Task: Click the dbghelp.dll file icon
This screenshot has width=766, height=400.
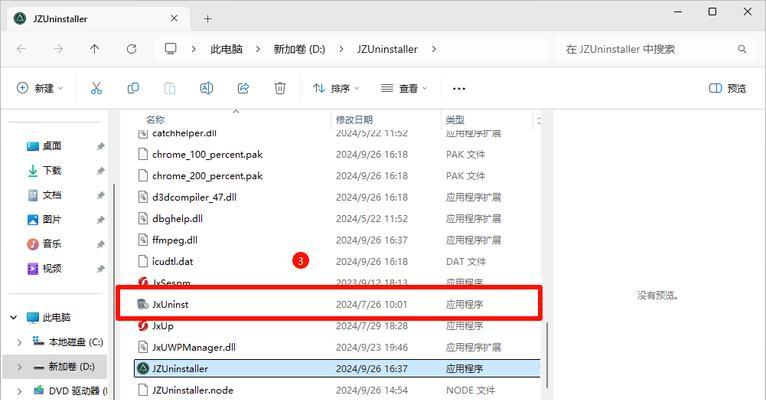Action: pos(143,218)
